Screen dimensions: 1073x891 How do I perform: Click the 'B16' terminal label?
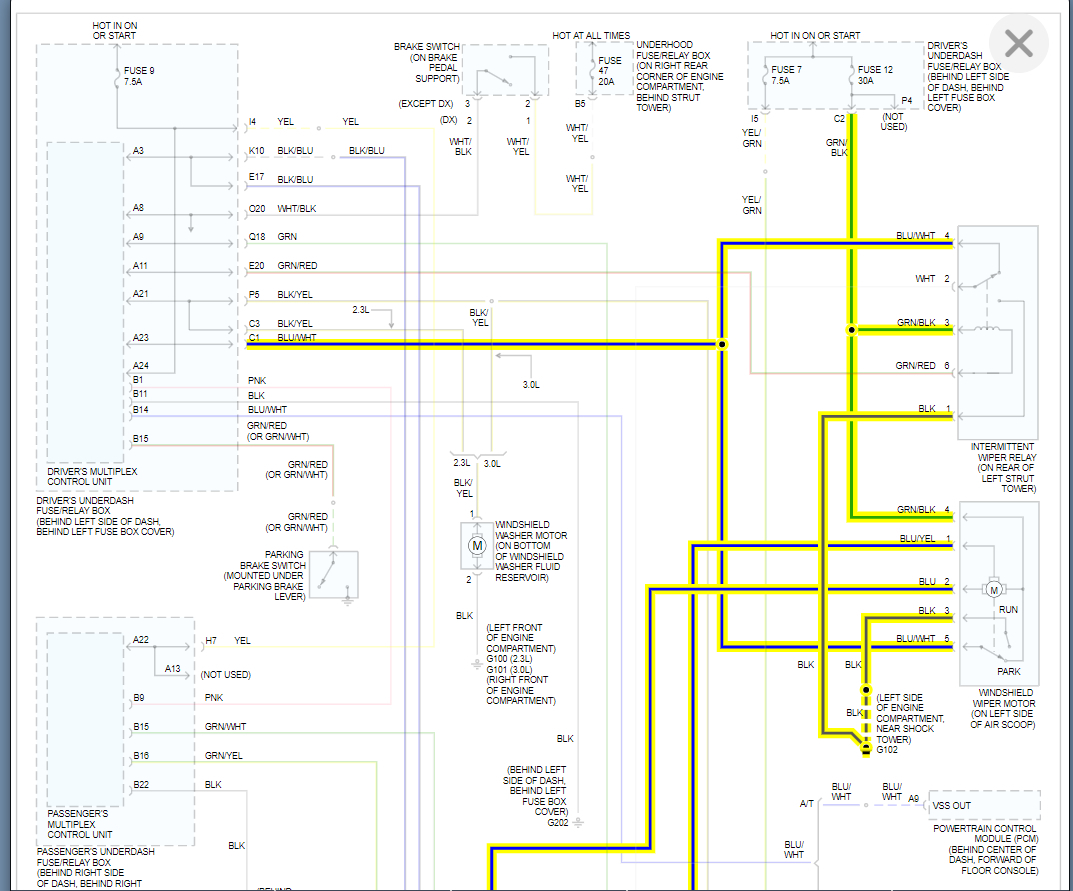[x=141, y=756]
